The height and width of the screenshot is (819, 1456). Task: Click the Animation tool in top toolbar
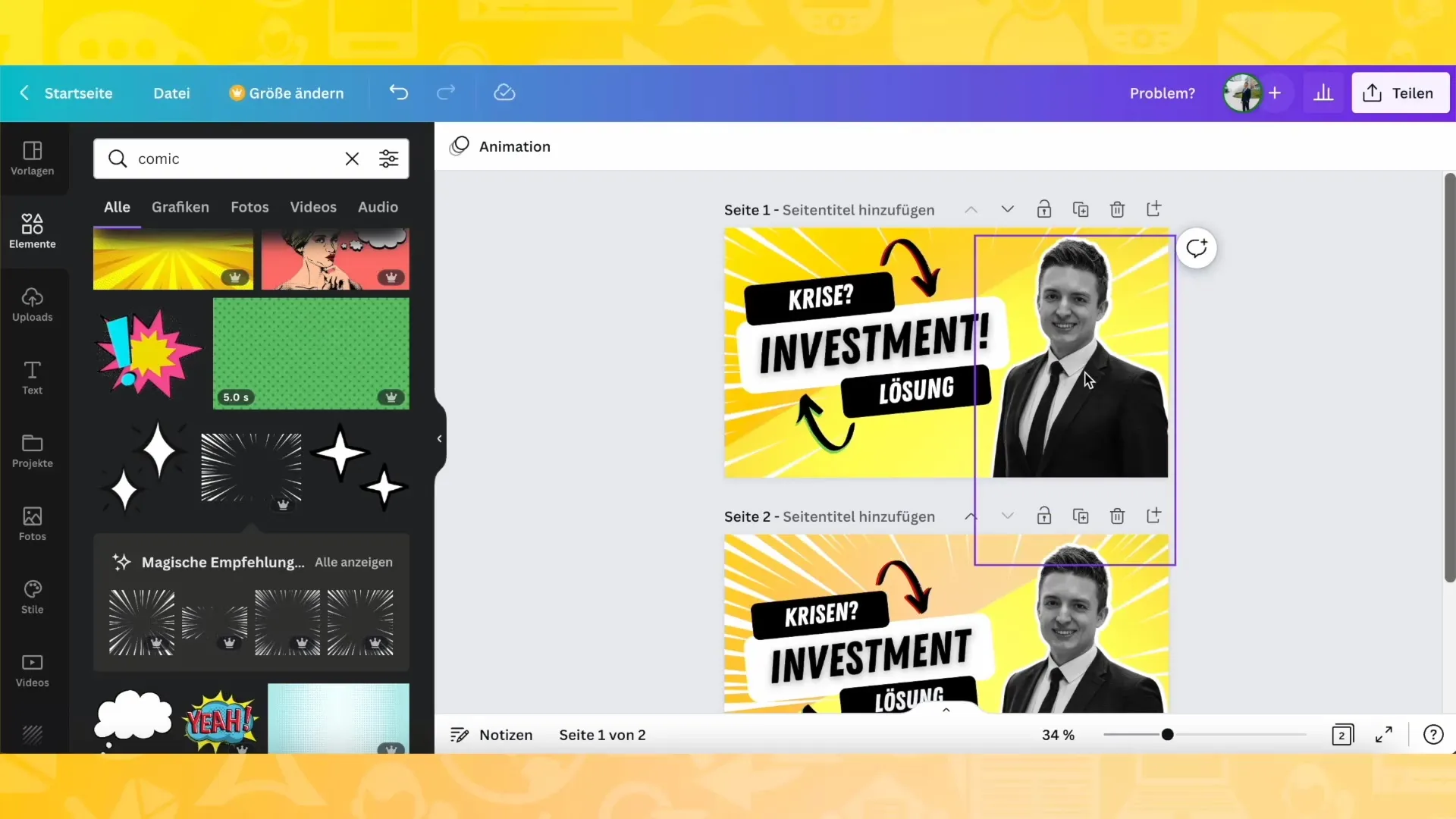point(502,146)
